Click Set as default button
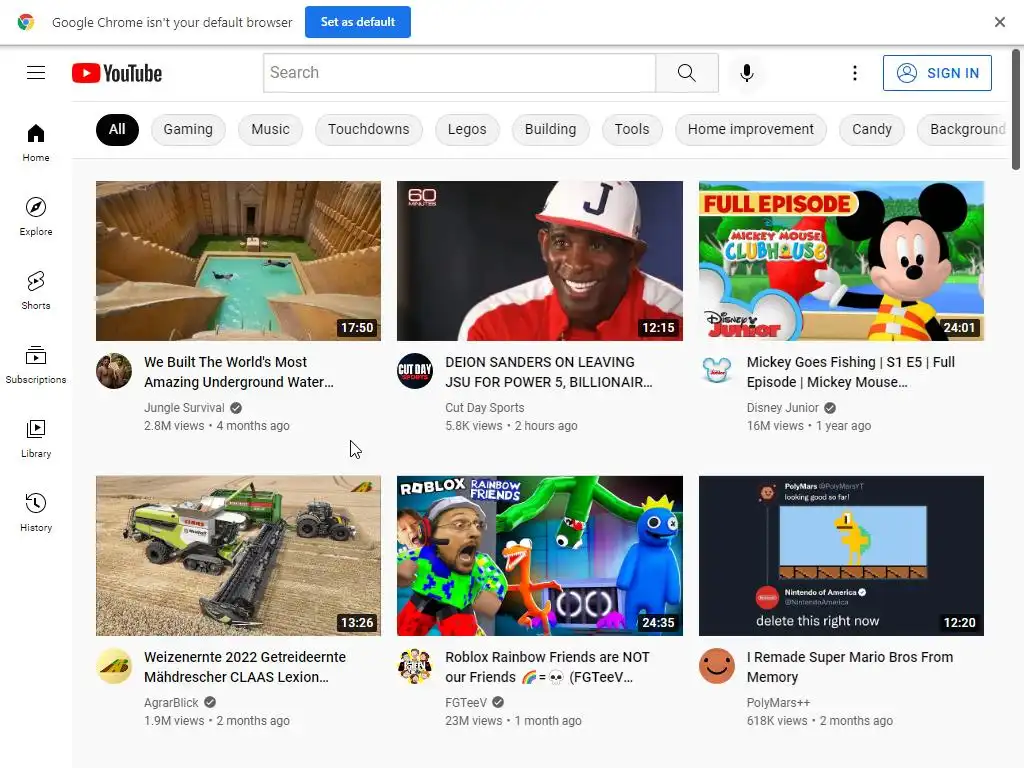 pyautogui.click(x=358, y=22)
